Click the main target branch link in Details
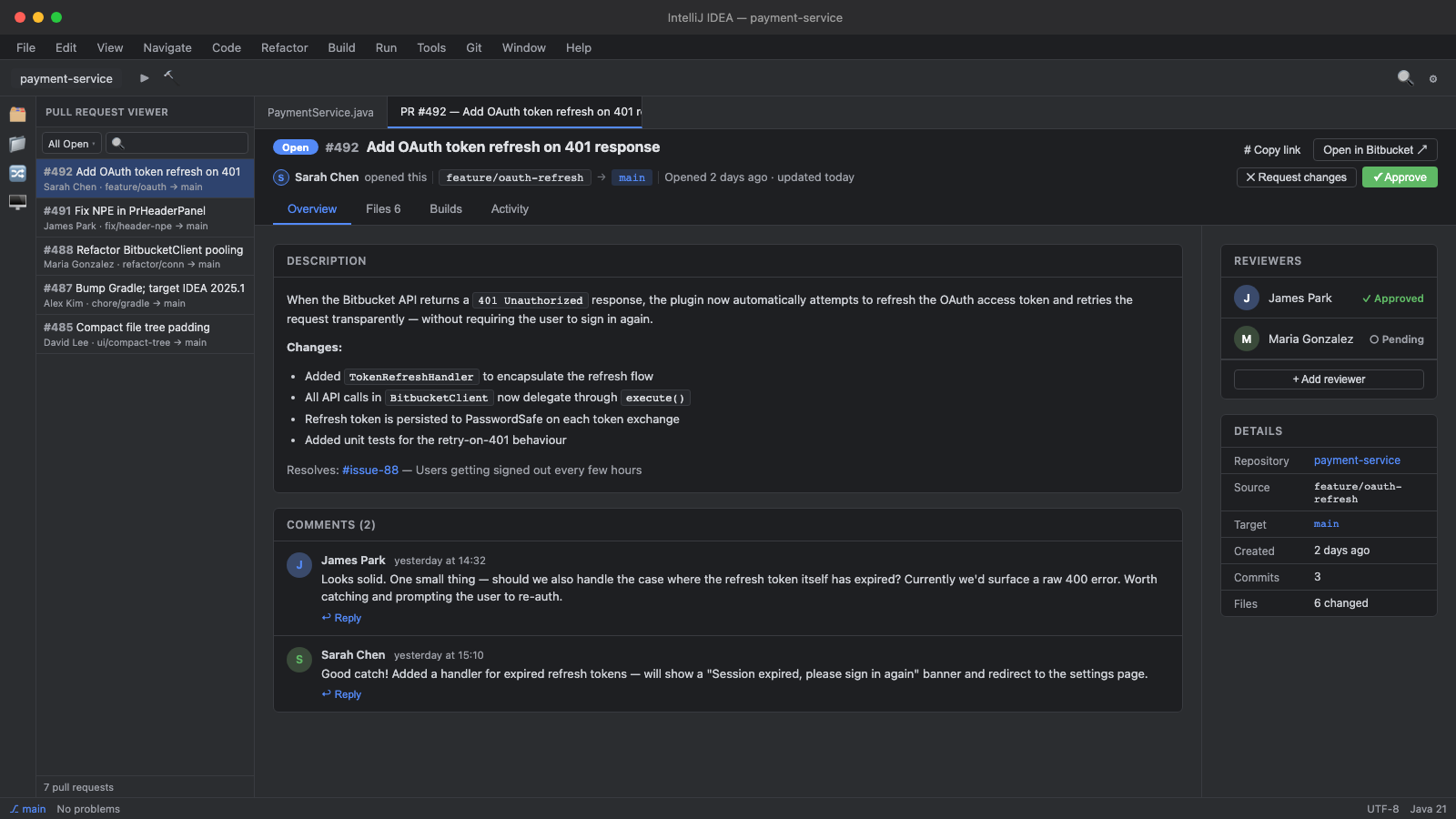This screenshot has height=819, width=1456. click(x=1326, y=524)
